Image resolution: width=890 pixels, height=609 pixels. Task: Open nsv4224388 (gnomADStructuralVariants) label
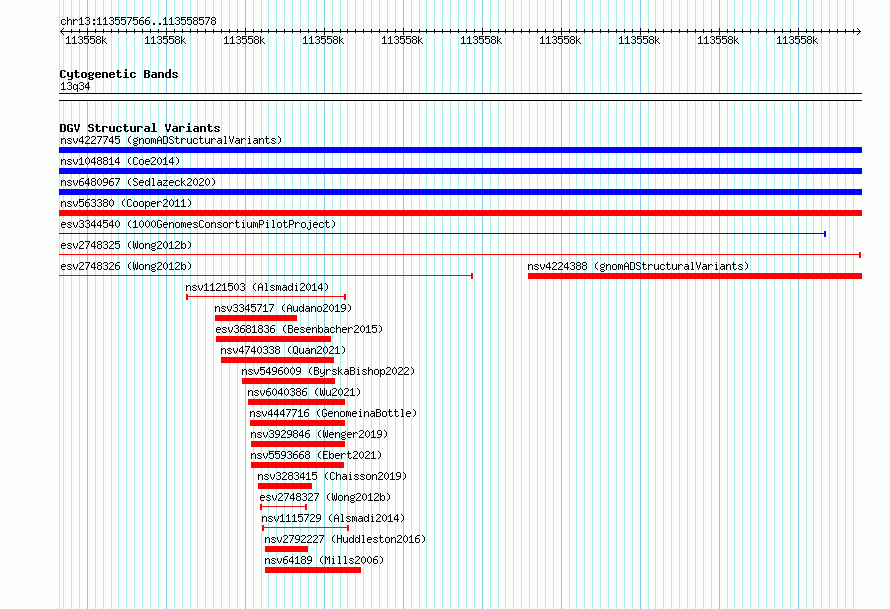(638, 266)
